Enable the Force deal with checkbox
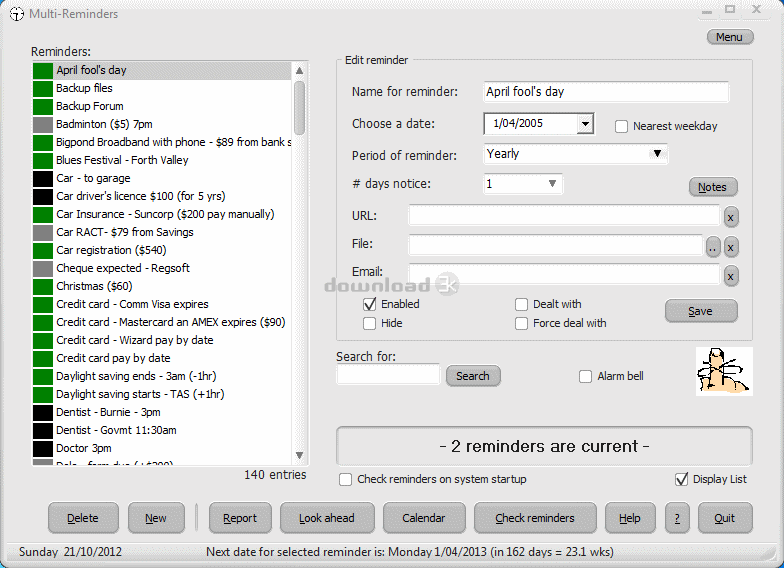Image resolution: width=784 pixels, height=568 pixels. (522, 324)
